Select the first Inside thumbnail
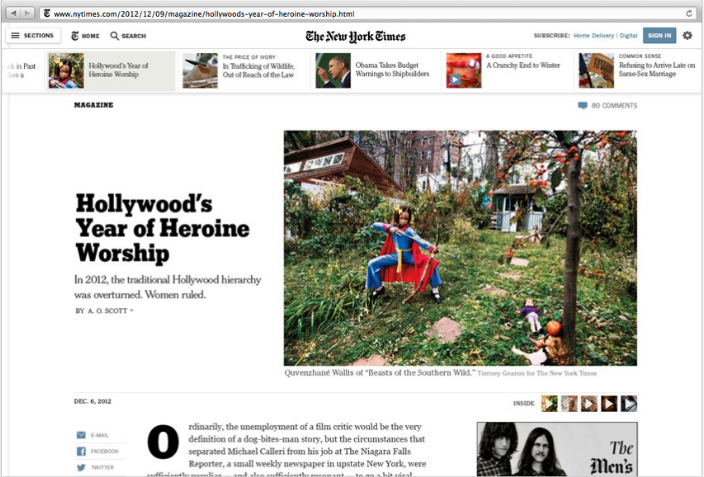 (x=549, y=403)
